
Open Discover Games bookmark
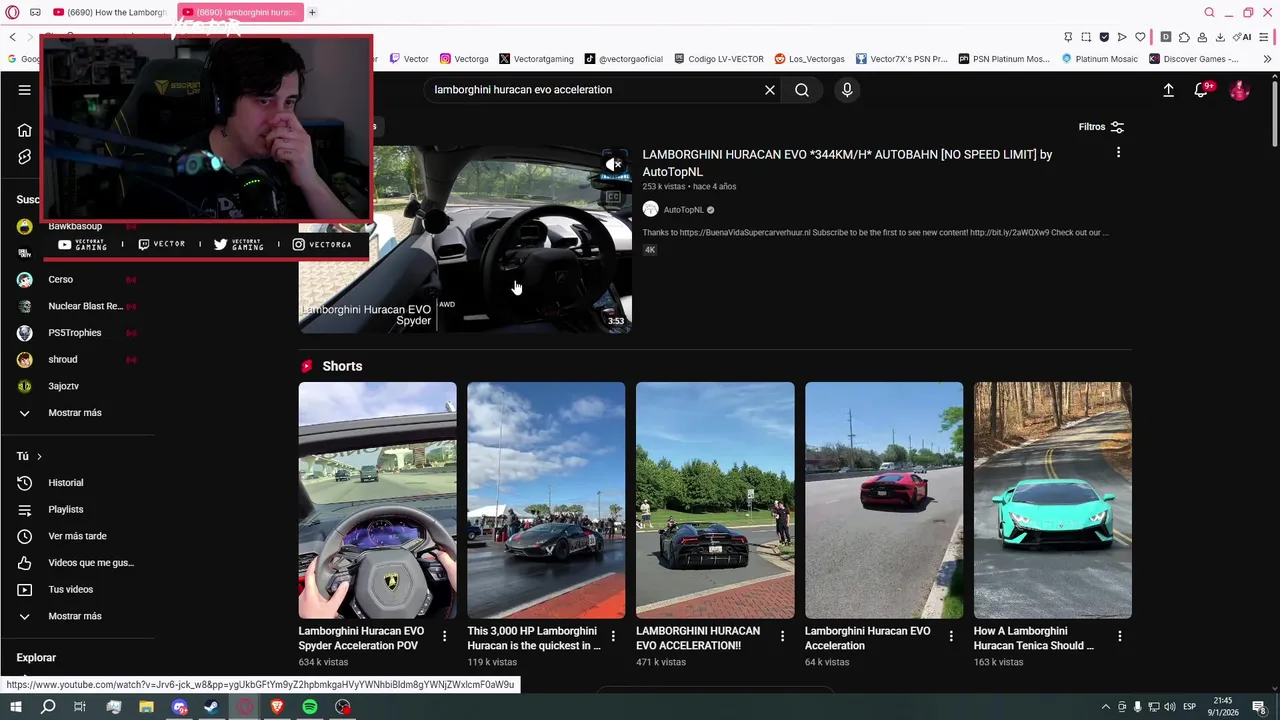1194,59
